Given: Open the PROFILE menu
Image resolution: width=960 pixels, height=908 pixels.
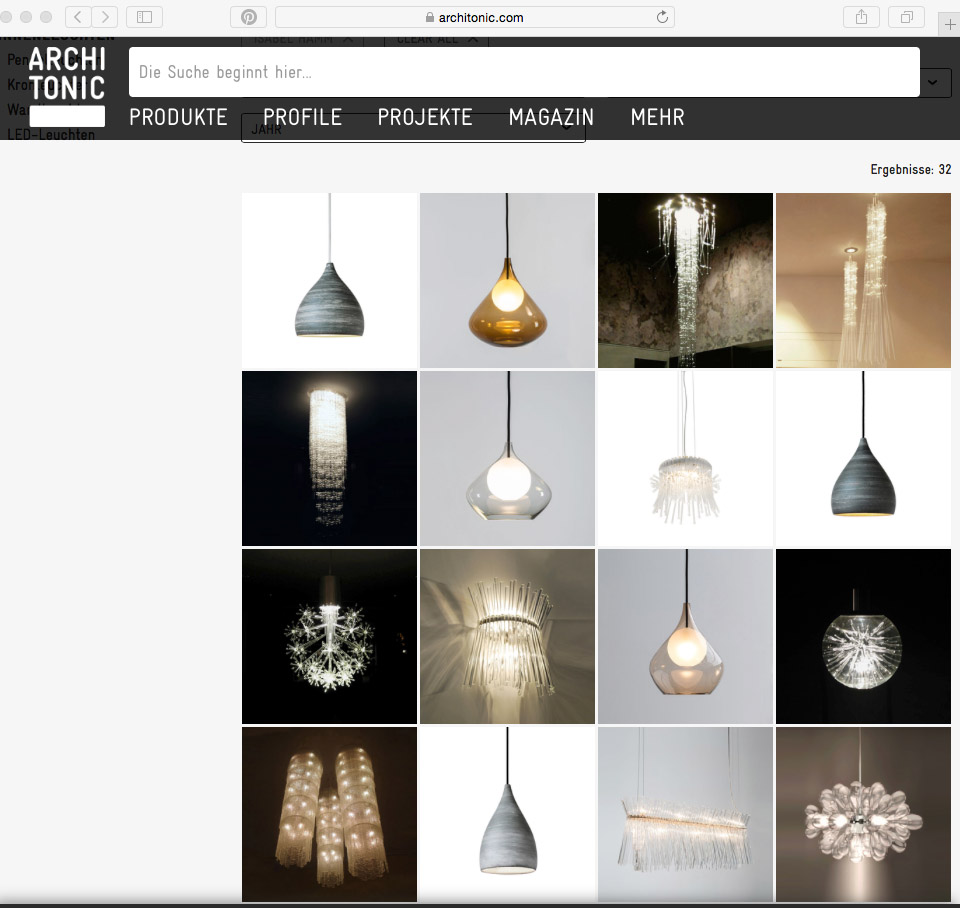Looking at the screenshot, I should click(x=302, y=117).
